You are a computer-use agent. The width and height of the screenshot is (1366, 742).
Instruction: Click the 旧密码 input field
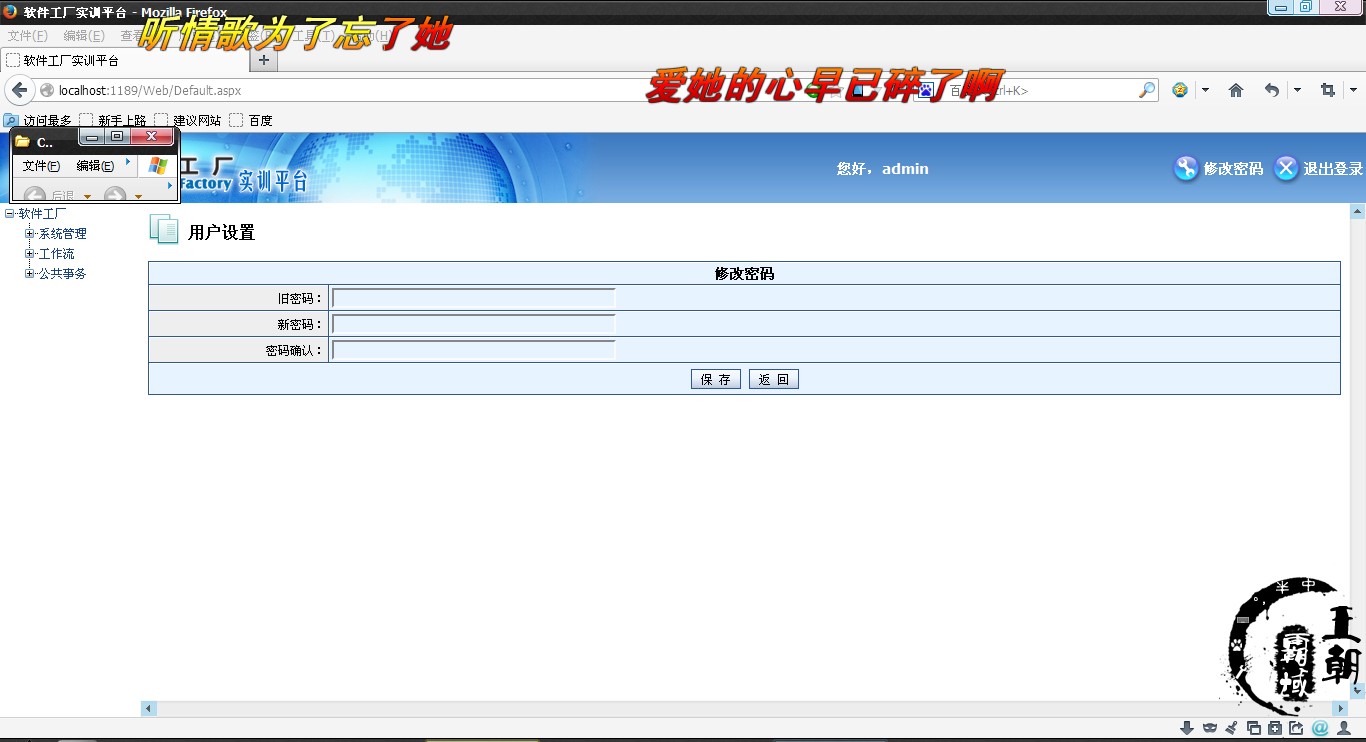pyautogui.click(x=473, y=298)
